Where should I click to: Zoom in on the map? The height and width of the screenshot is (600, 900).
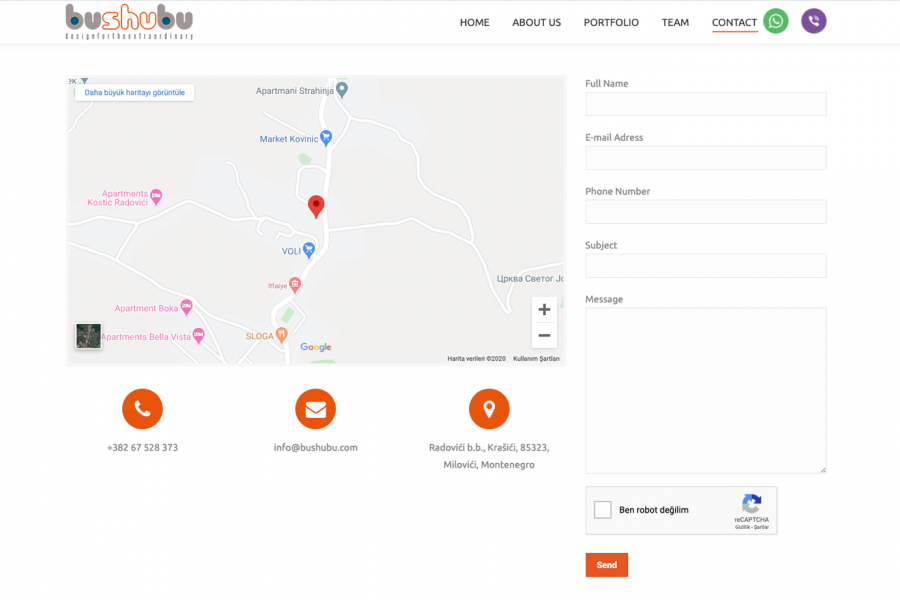[544, 309]
